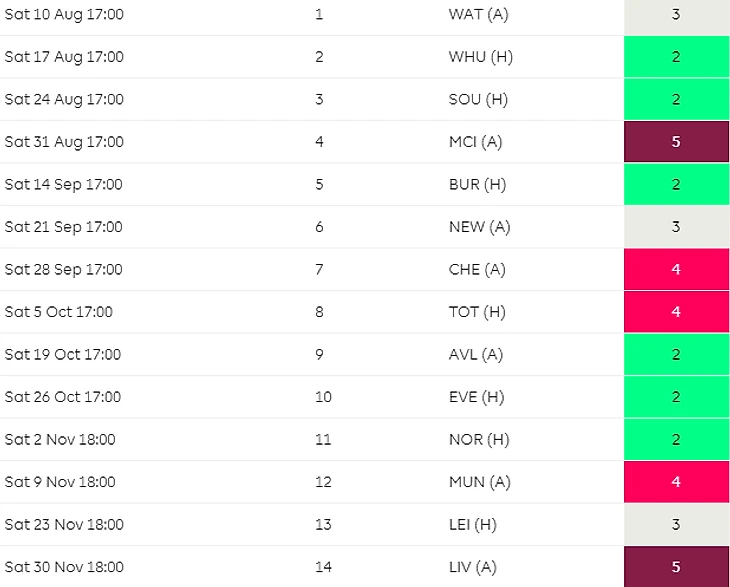Screen dimensions: 730x587
Task: Click the dark red difficulty 5 for MCI
Action: click(676, 142)
